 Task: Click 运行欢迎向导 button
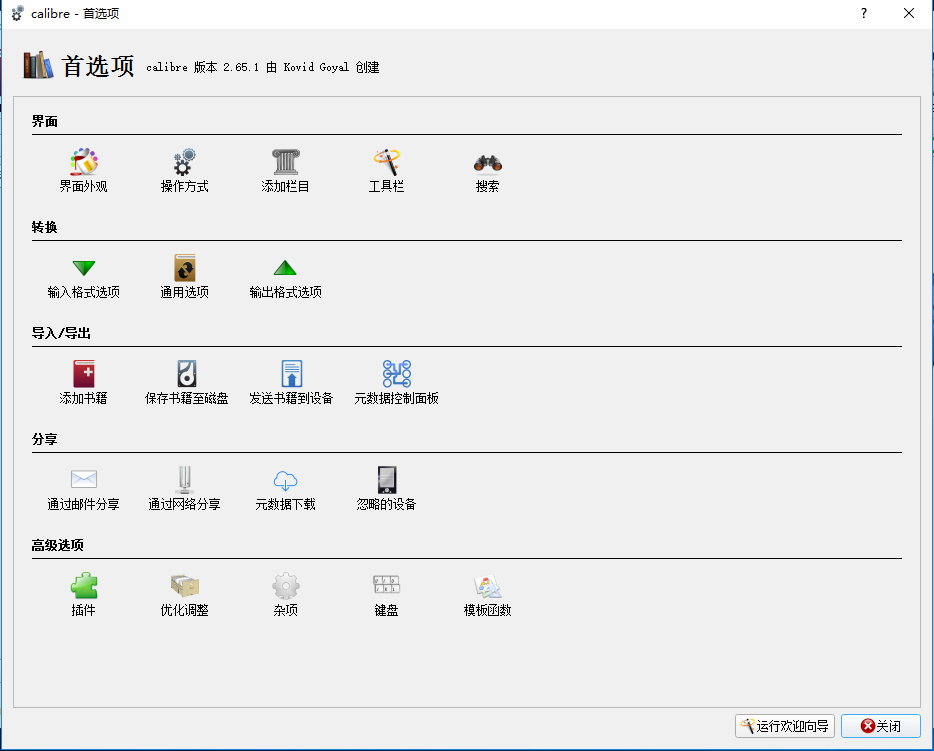(784, 726)
